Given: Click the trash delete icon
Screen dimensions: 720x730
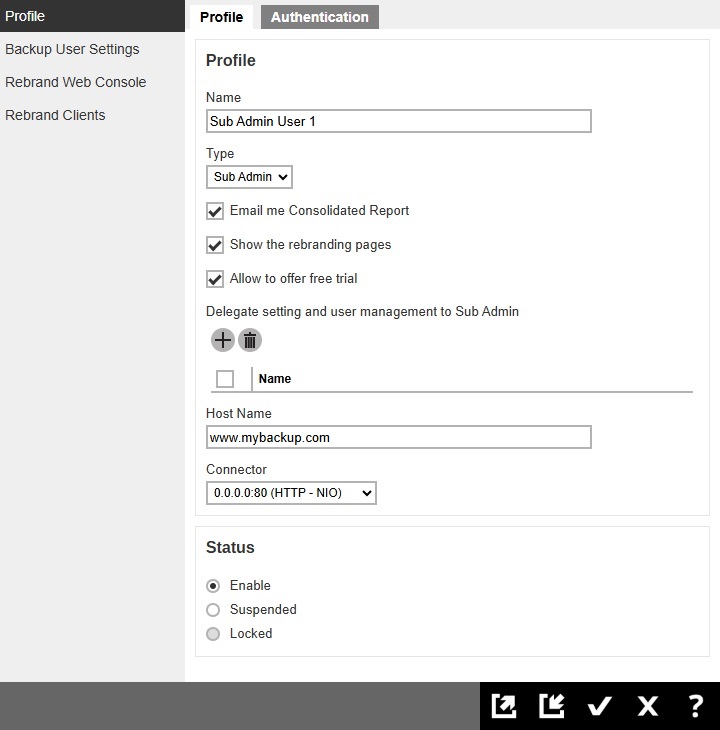Looking at the screenshot, I should click(250, 341).
